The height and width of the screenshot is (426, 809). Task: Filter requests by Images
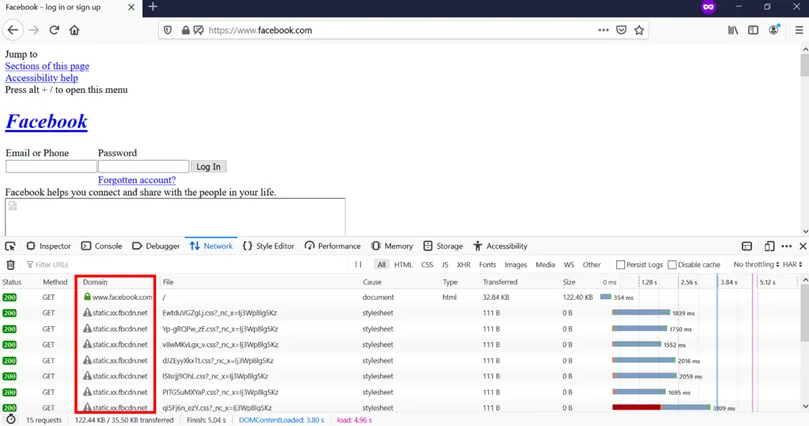pyautogui.click(x=516, y=265)
